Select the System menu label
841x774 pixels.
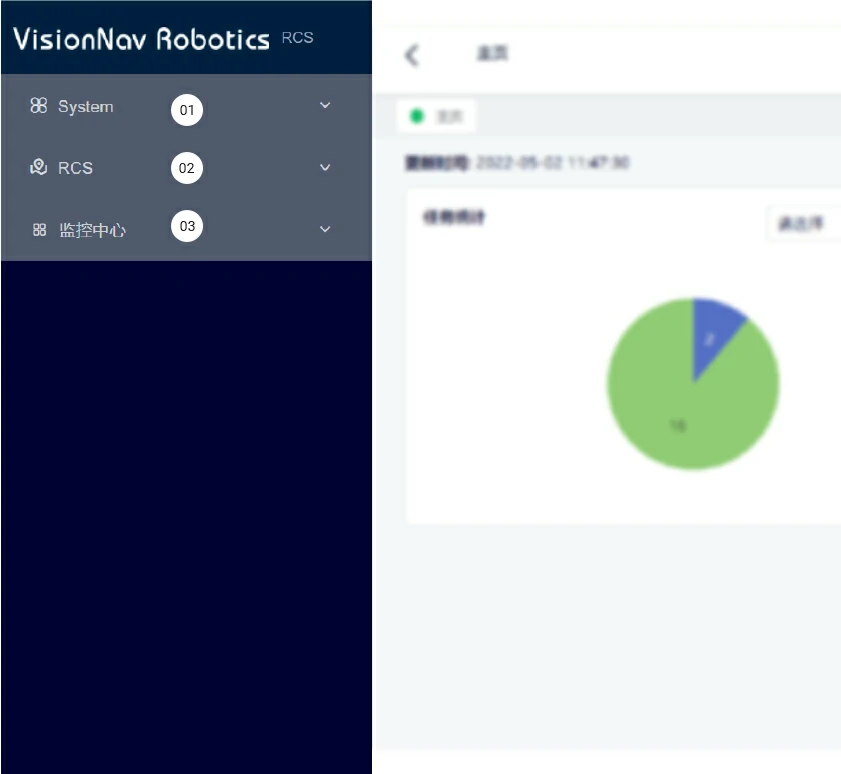click(x=85, y=106)
